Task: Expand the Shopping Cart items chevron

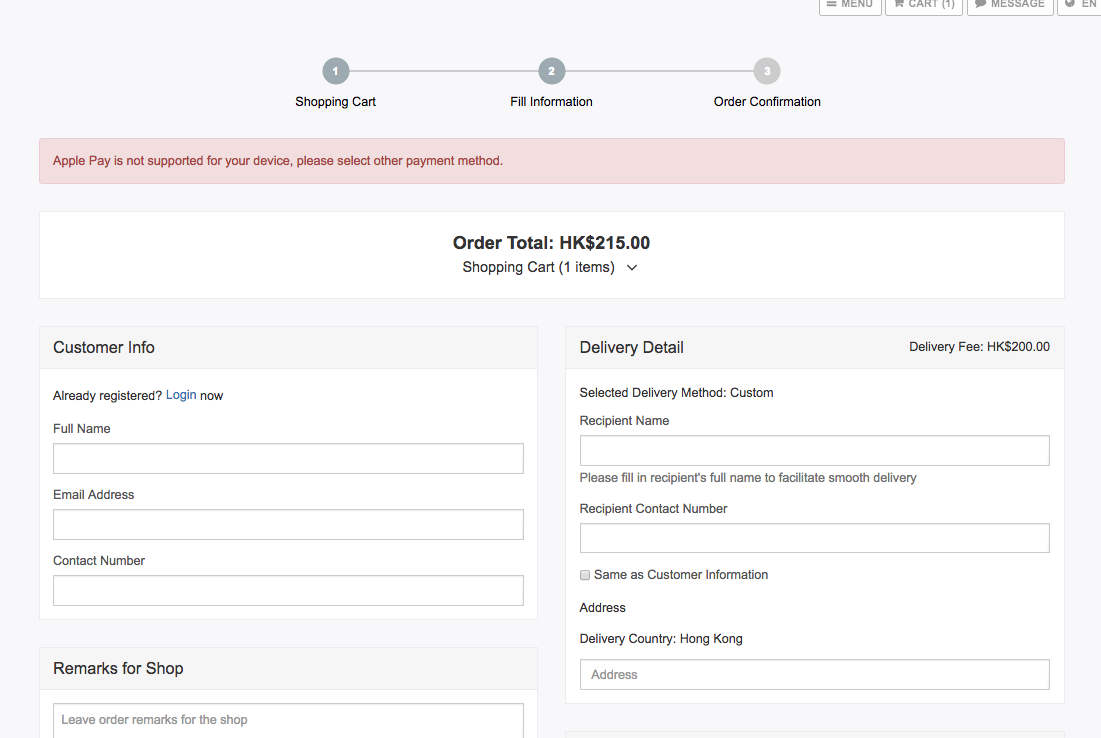Action: click(x=632, y=268)
